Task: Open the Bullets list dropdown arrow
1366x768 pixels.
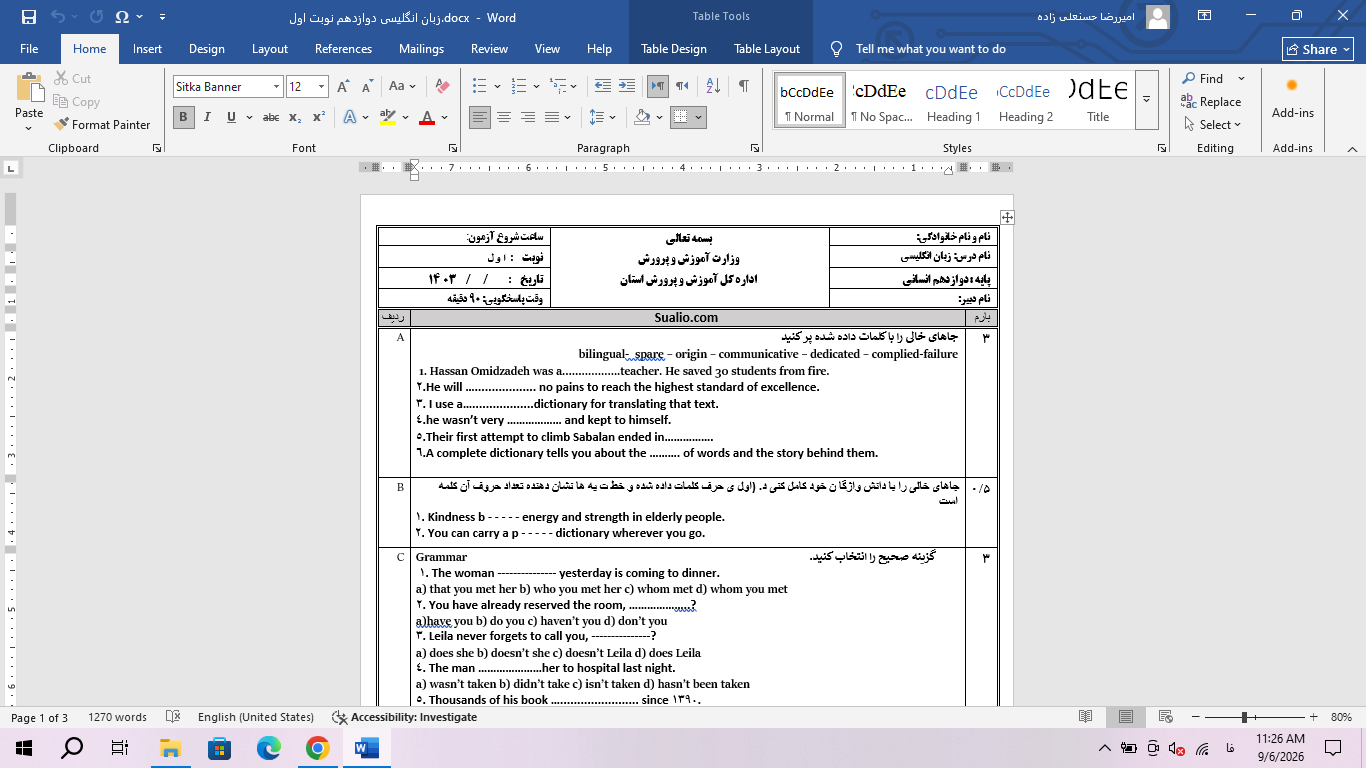Action: coord(497,87)
